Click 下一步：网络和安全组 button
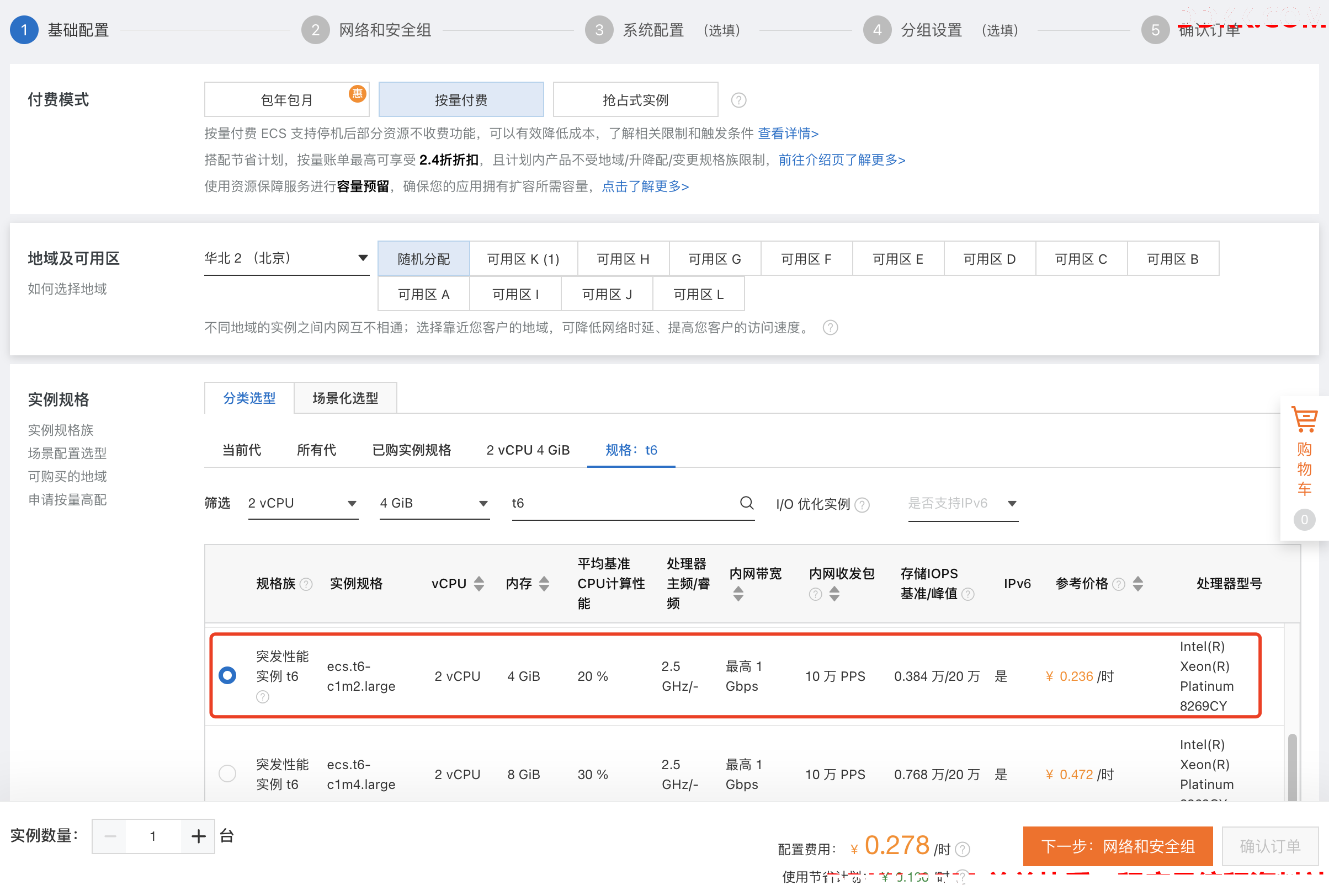 pos(1118,846)
